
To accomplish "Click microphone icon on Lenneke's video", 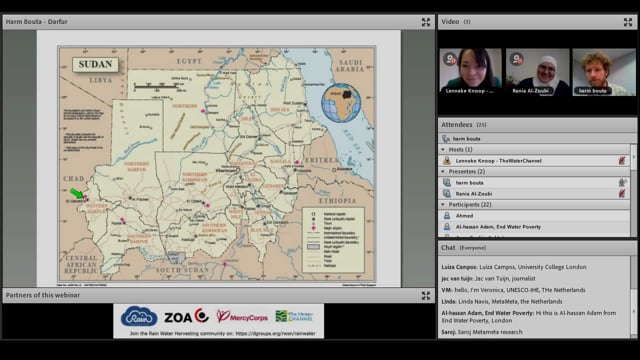I will click(x=450, y=59).
